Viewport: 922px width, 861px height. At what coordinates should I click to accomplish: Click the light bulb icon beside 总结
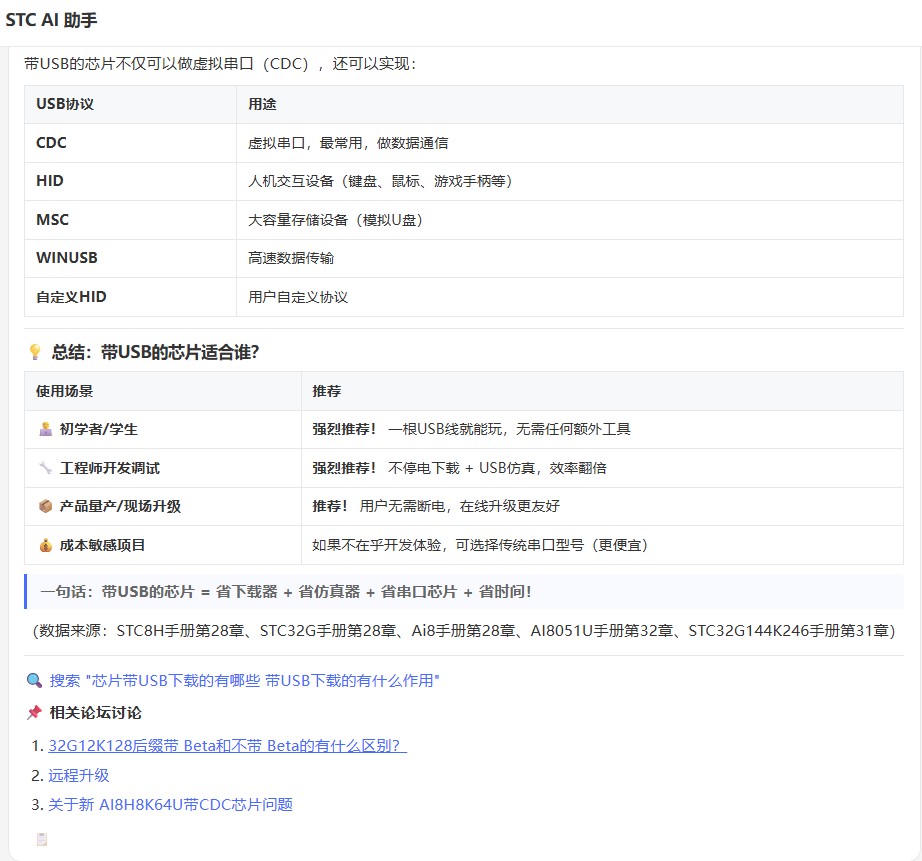(x=35, y=352)
